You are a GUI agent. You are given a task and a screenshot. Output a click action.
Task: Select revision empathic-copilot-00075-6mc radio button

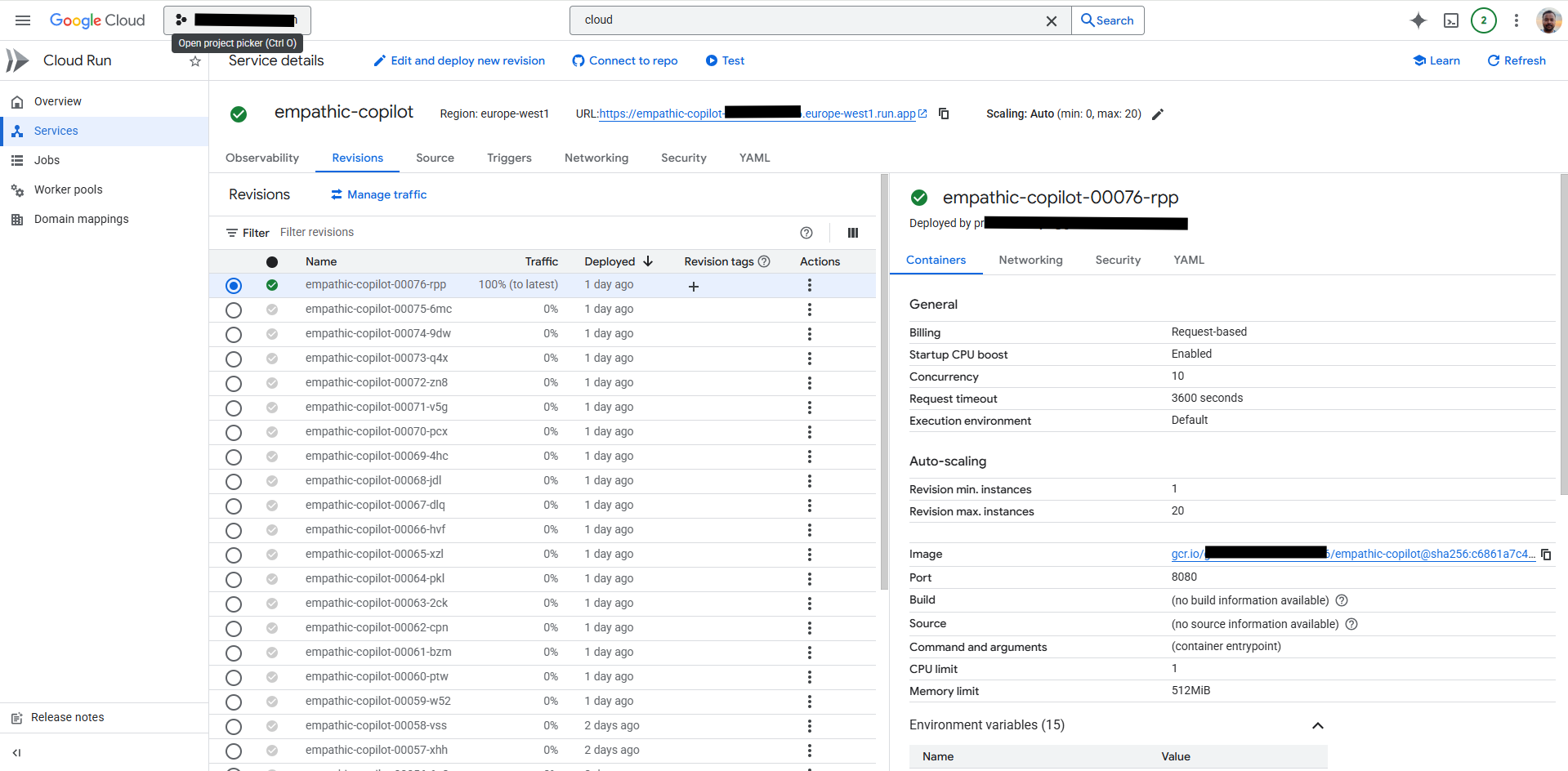(x=234, y=310)
